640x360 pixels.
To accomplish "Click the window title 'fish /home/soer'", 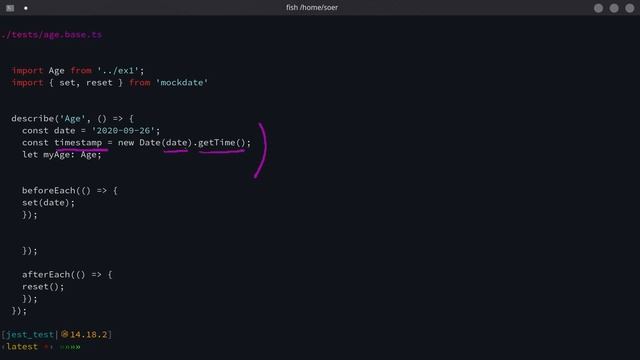I will pyautogui.click(x=312, y=7).
